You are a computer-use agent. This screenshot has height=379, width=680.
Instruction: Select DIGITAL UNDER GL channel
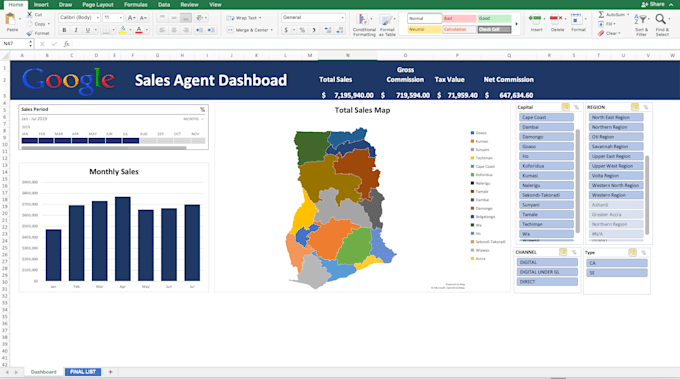(x=547, y=272)
